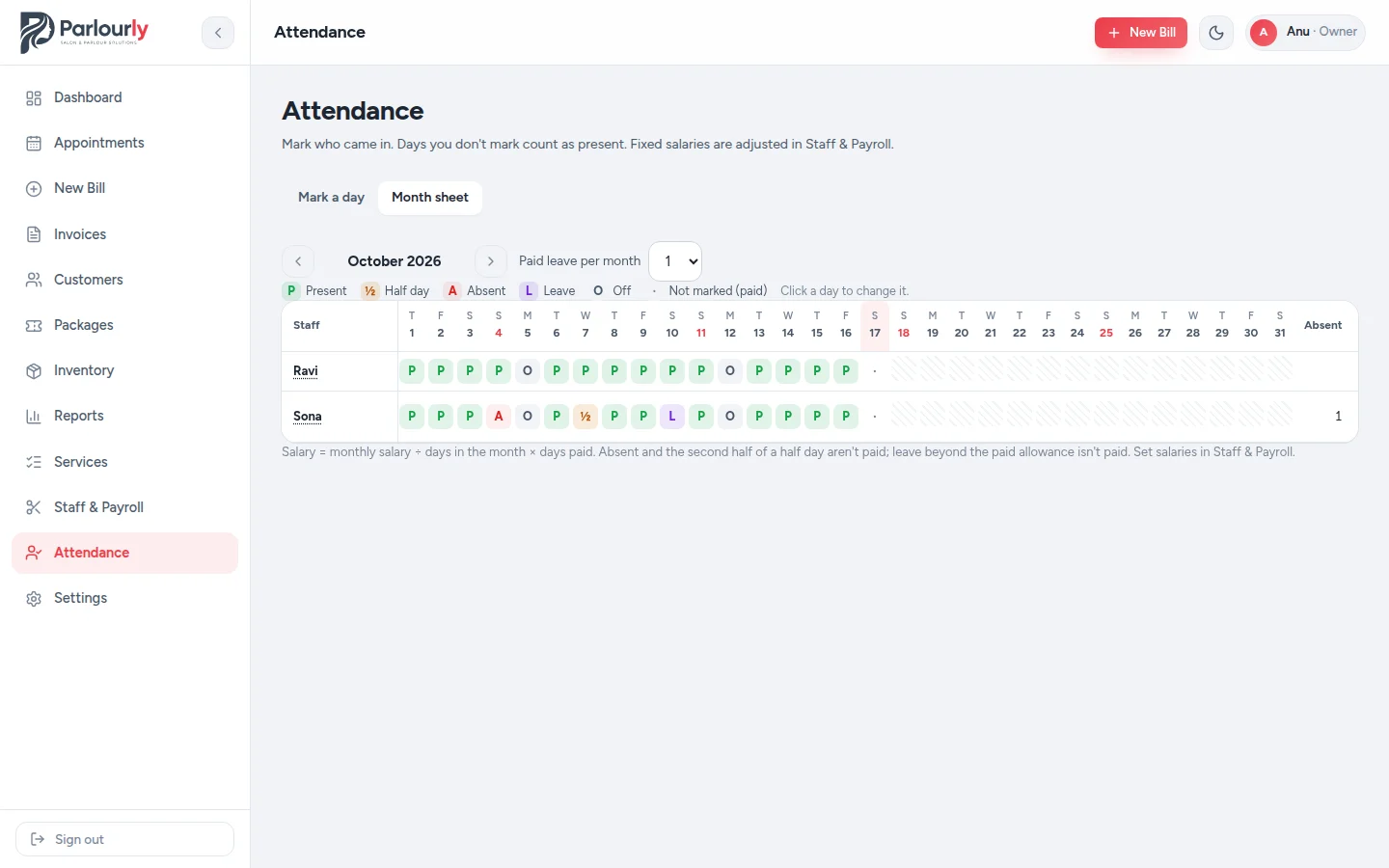This screenshot has height=868, width=1389.
Task: Click the Settings gear icon
Action: (34, 598)
